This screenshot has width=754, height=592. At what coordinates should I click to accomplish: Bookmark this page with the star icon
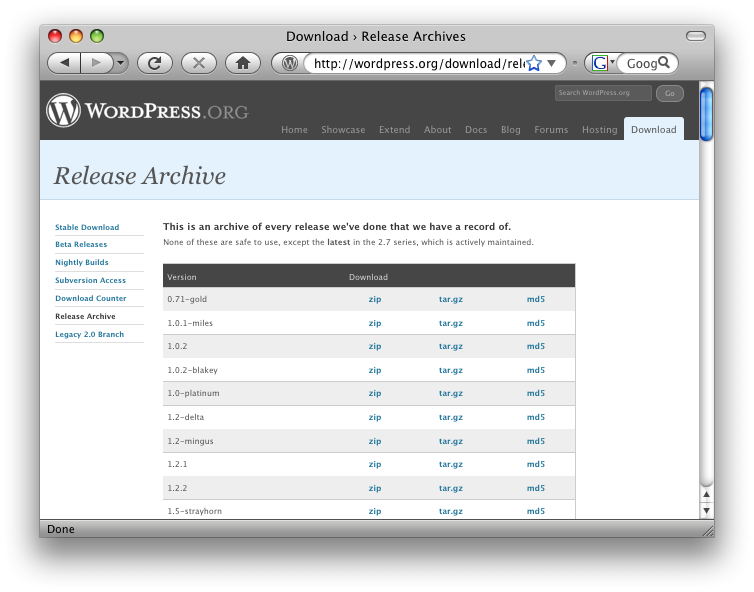click(534, 63)
